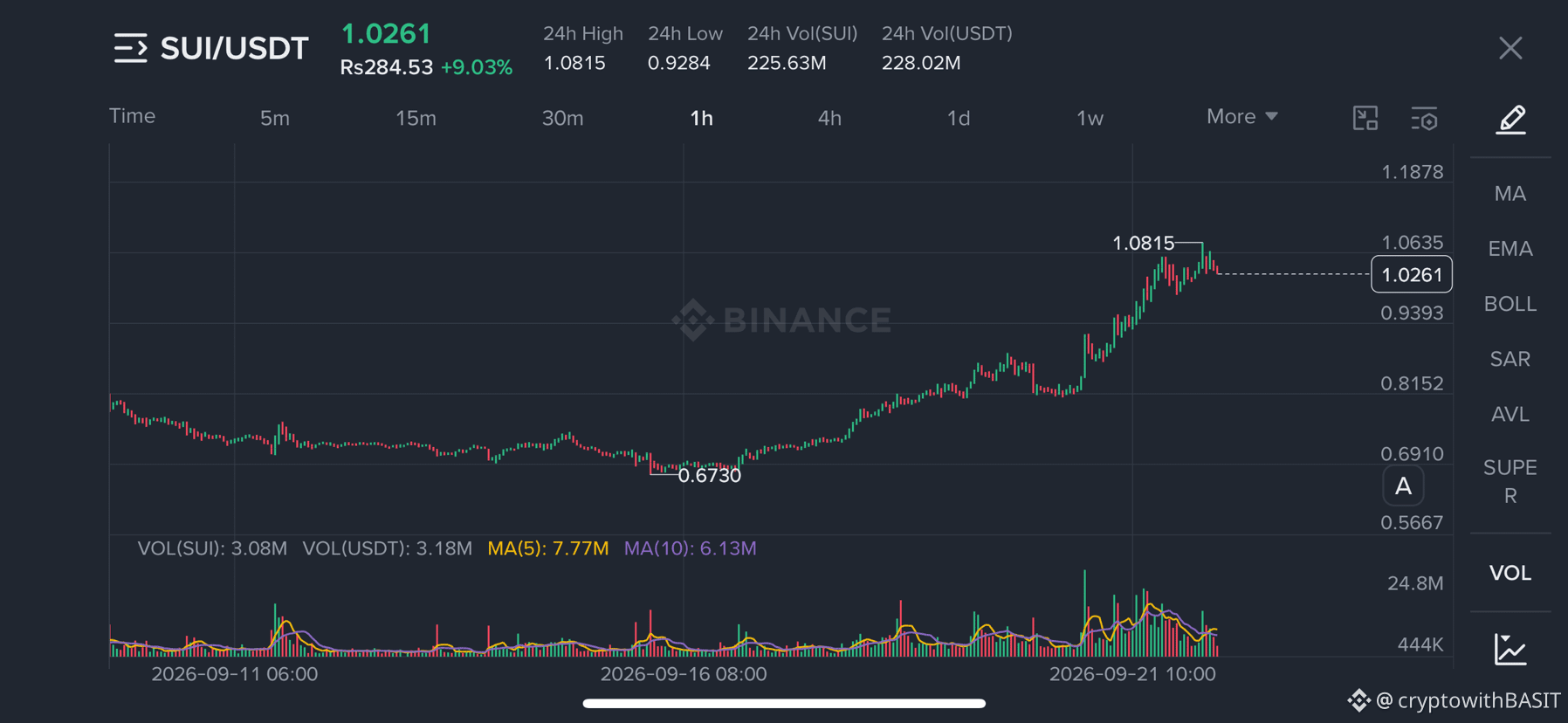
Task: Select the drawing pencil tool
Action: pyautogui.click(x=1511, y=119)
